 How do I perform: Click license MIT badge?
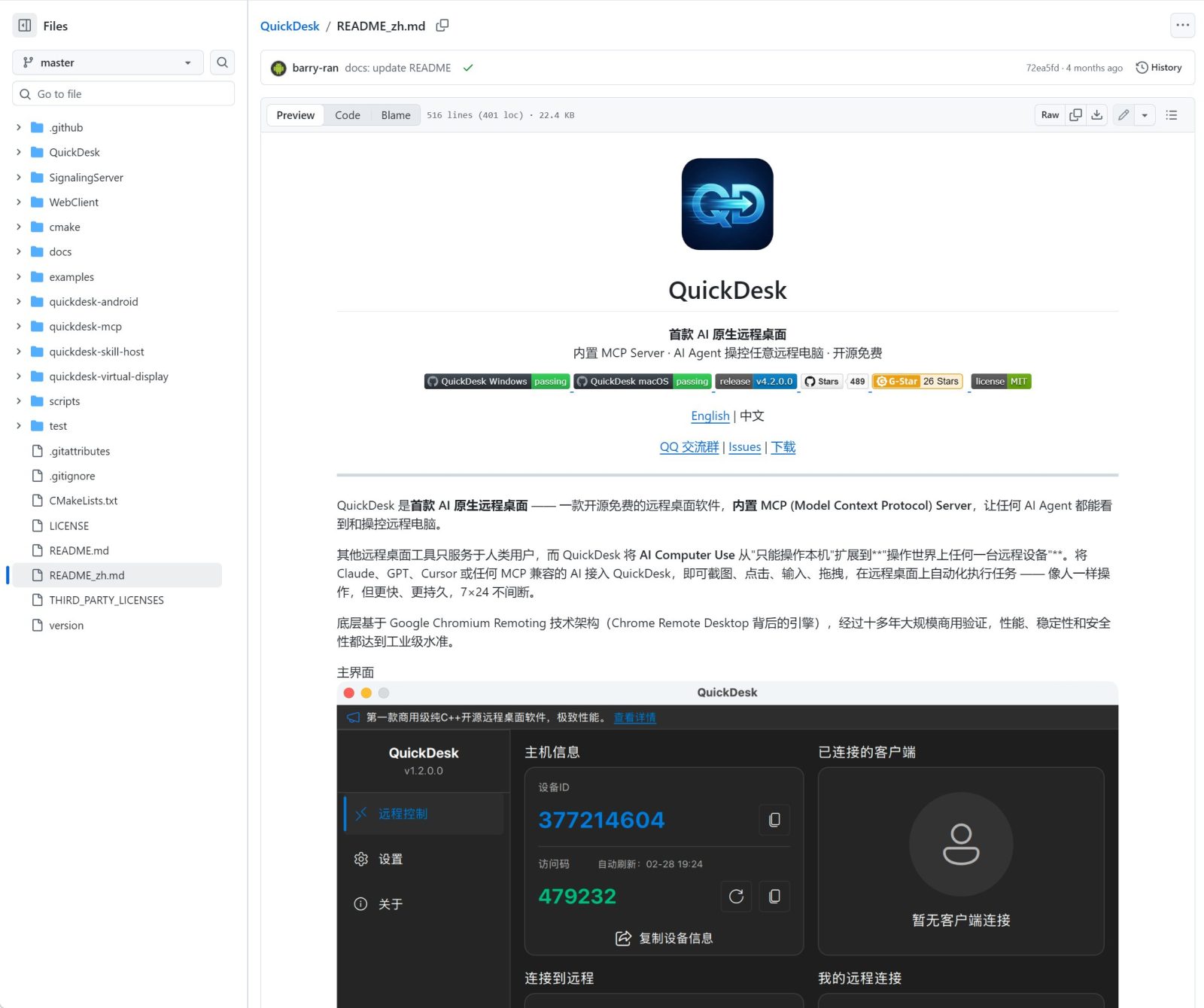coord(1001,382)
